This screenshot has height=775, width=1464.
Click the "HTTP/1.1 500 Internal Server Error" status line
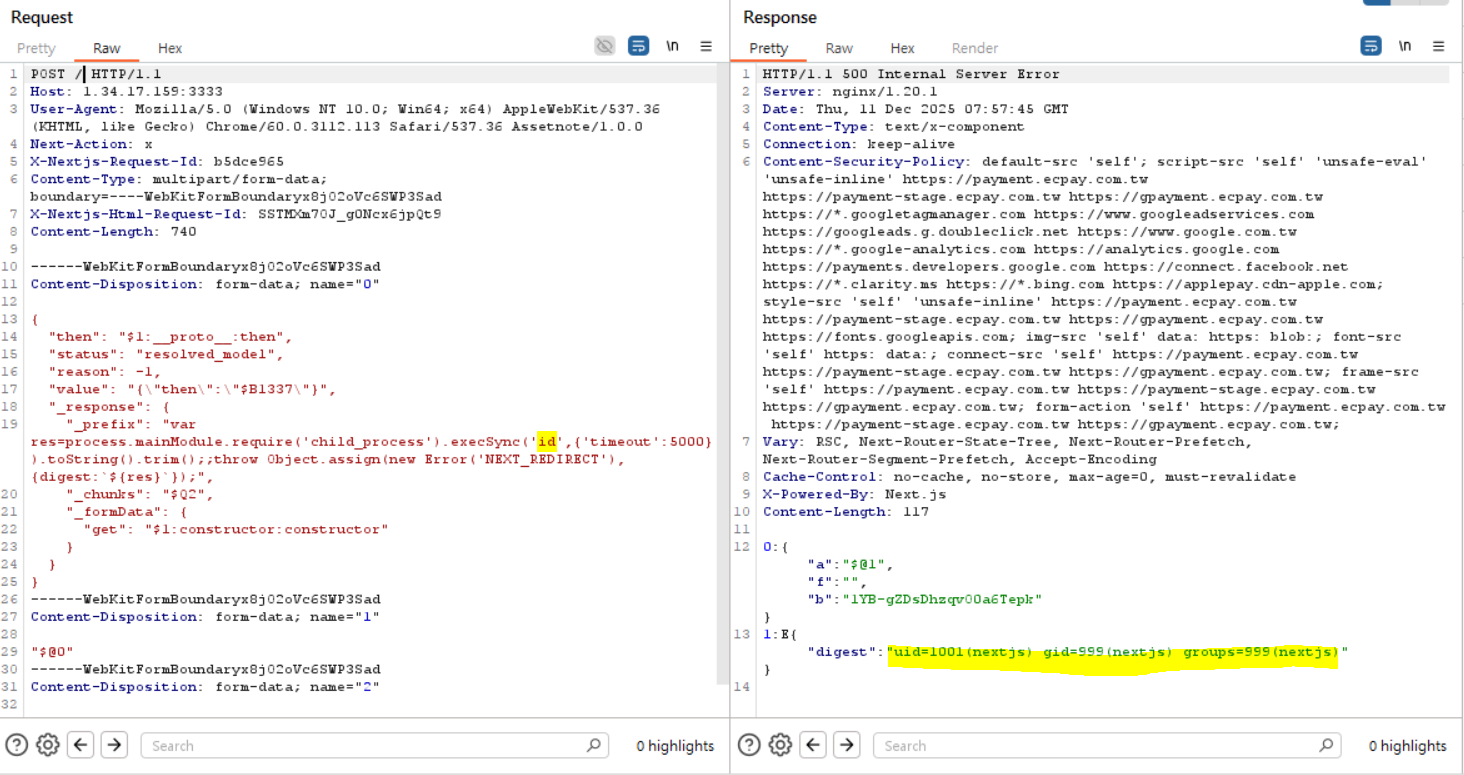pos(911,74)
